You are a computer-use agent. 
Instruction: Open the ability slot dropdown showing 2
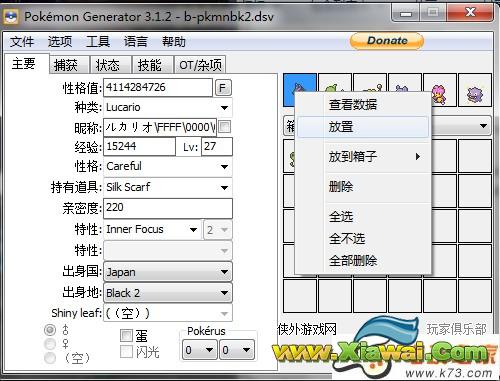pos(217,230)
